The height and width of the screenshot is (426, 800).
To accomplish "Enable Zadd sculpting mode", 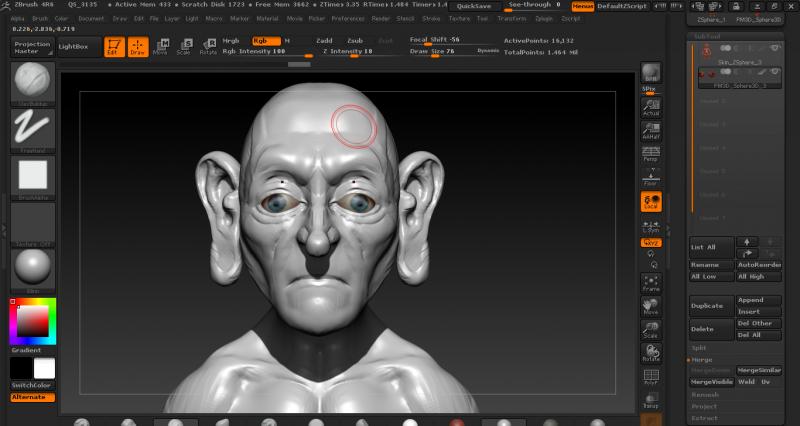I will 324,41.
